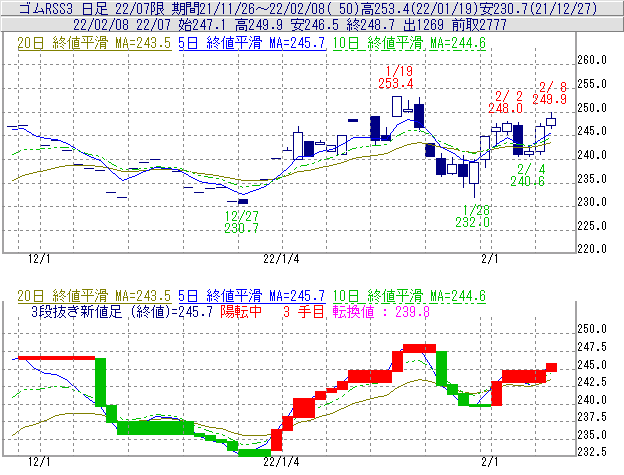Click the 10日 終値平滑 MA=244.6 label in lower chart
Viewport: 624px width, 475px height.
[409, 296]
